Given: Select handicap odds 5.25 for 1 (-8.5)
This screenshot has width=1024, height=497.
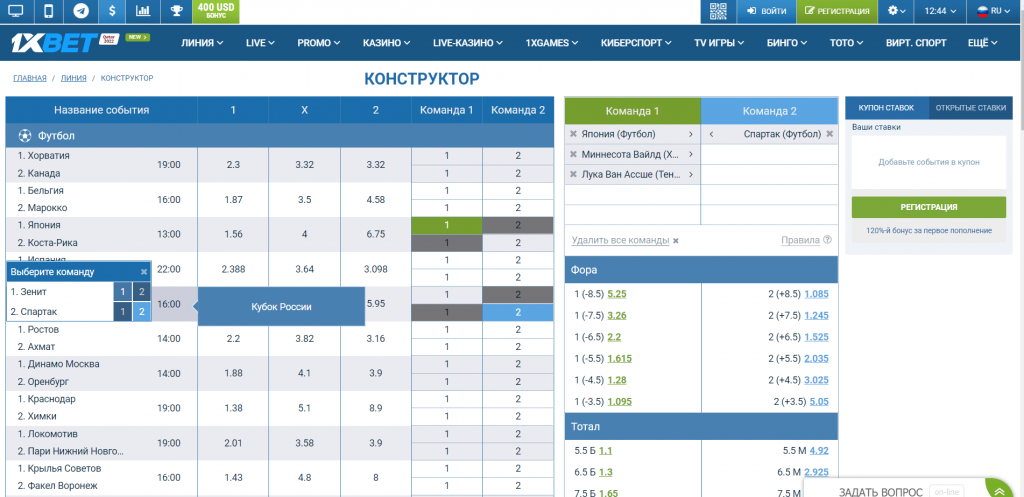Looking at the screenshot, I should 616,294.
